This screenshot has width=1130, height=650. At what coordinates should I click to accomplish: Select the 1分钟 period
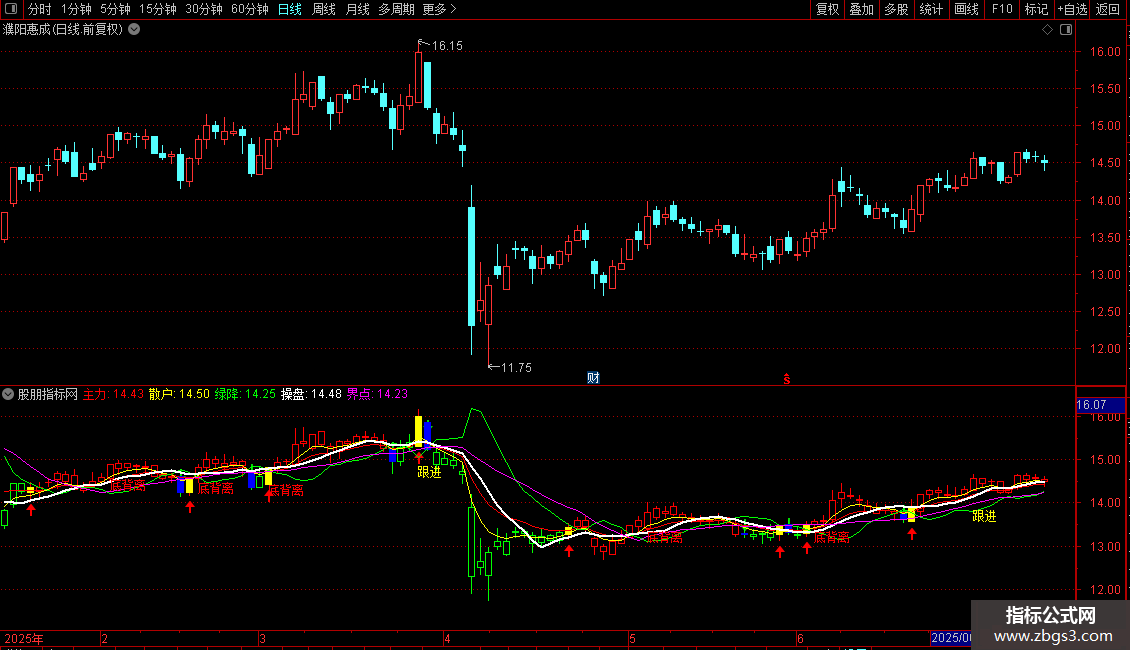point(76,9)
